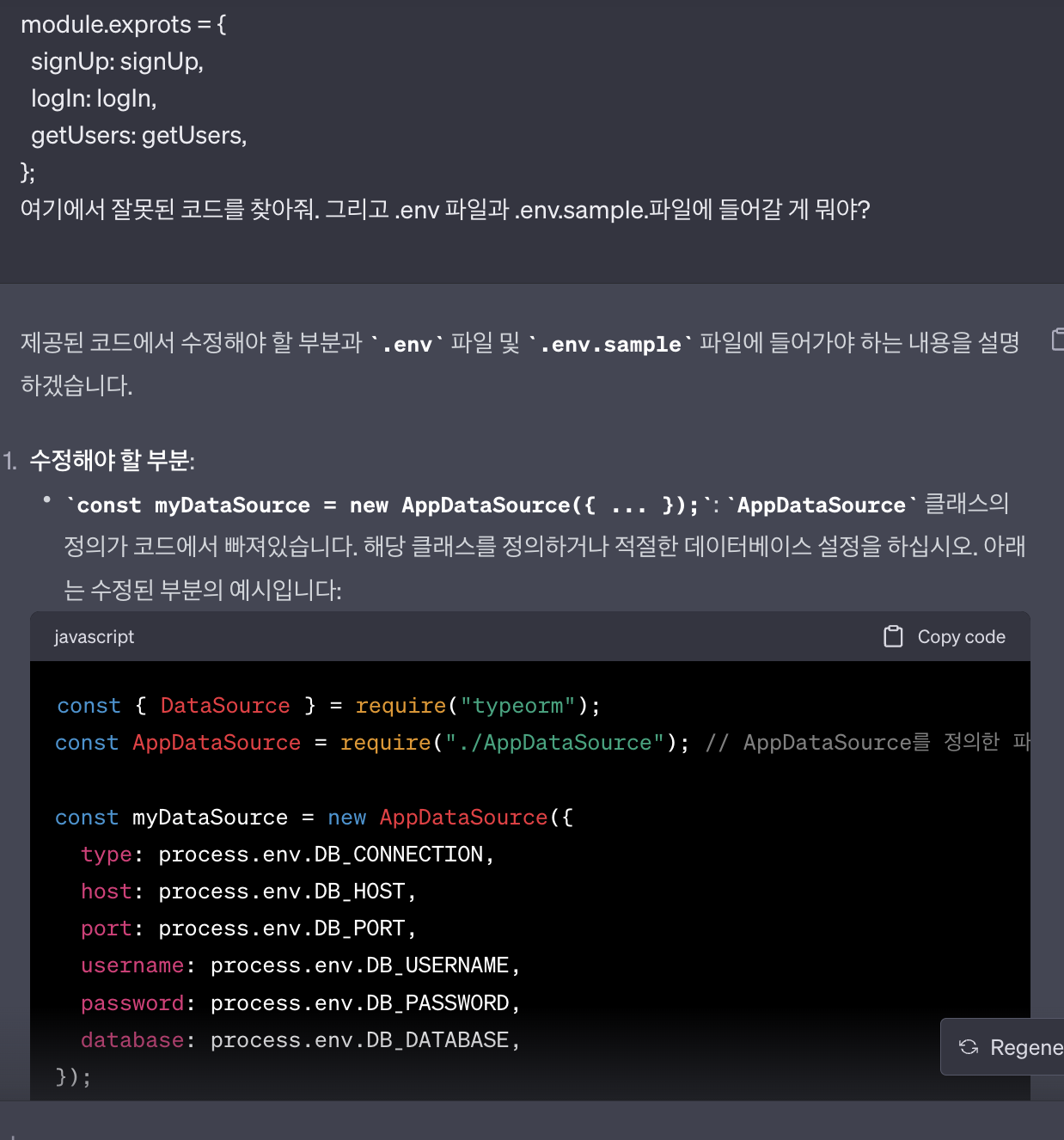Click the question sentence about .env files

pos(445,210)
